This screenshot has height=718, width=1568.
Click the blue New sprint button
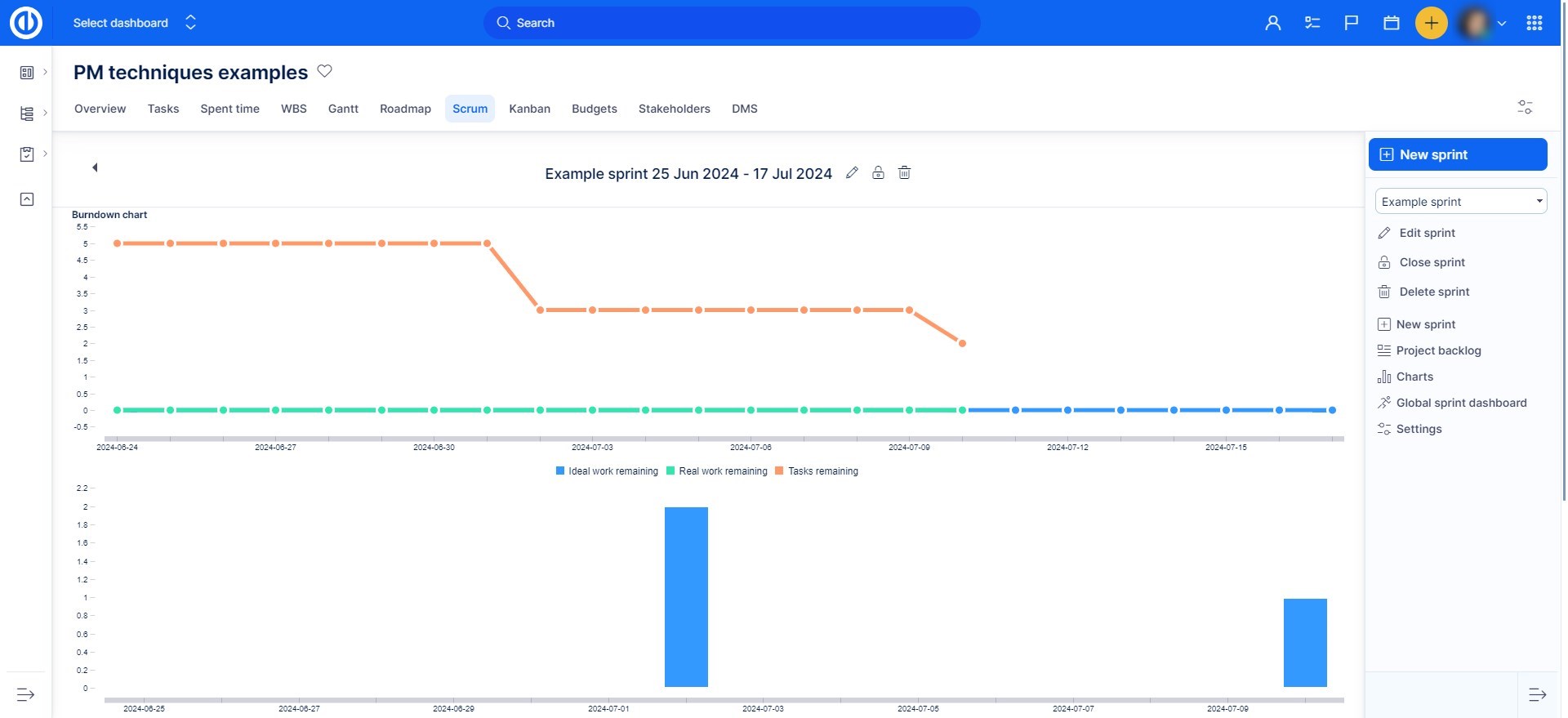pos(1457,154)
